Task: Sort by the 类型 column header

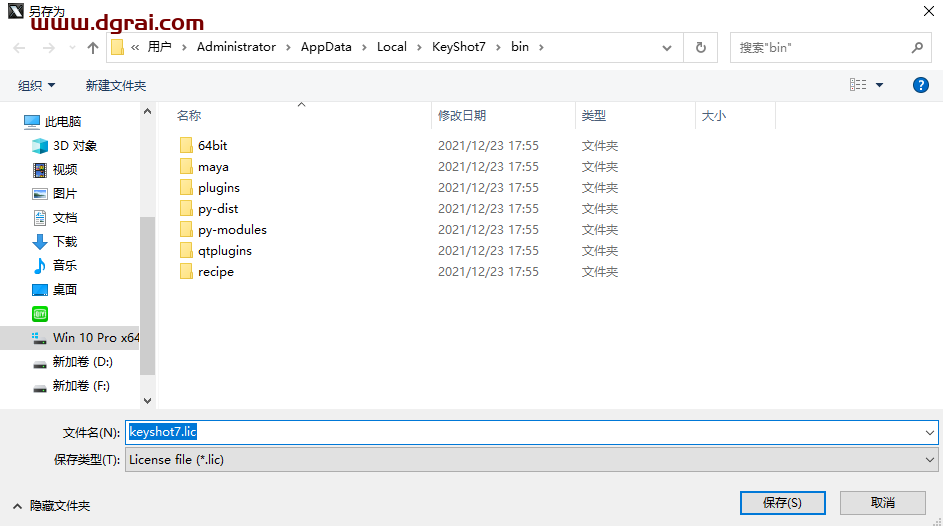Action: 594,115
